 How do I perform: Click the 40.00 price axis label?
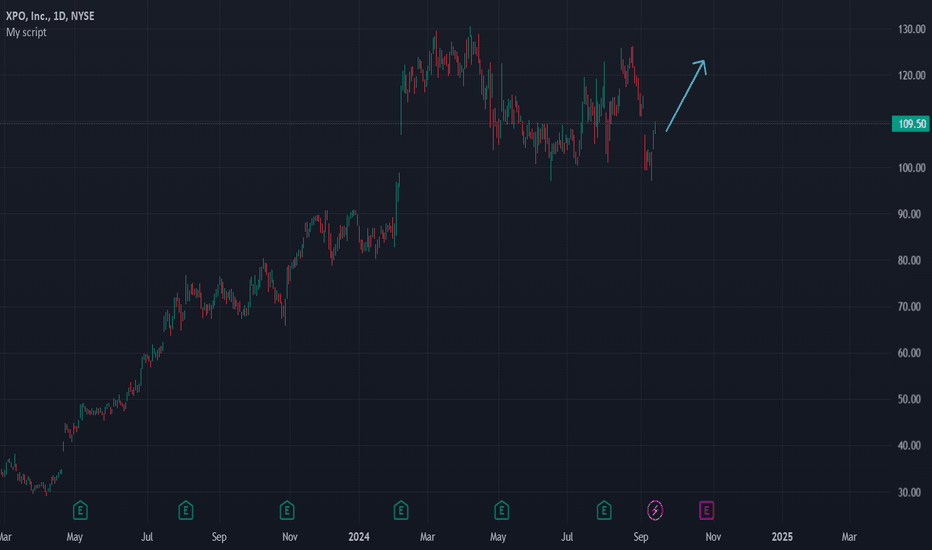coord(909,445)
